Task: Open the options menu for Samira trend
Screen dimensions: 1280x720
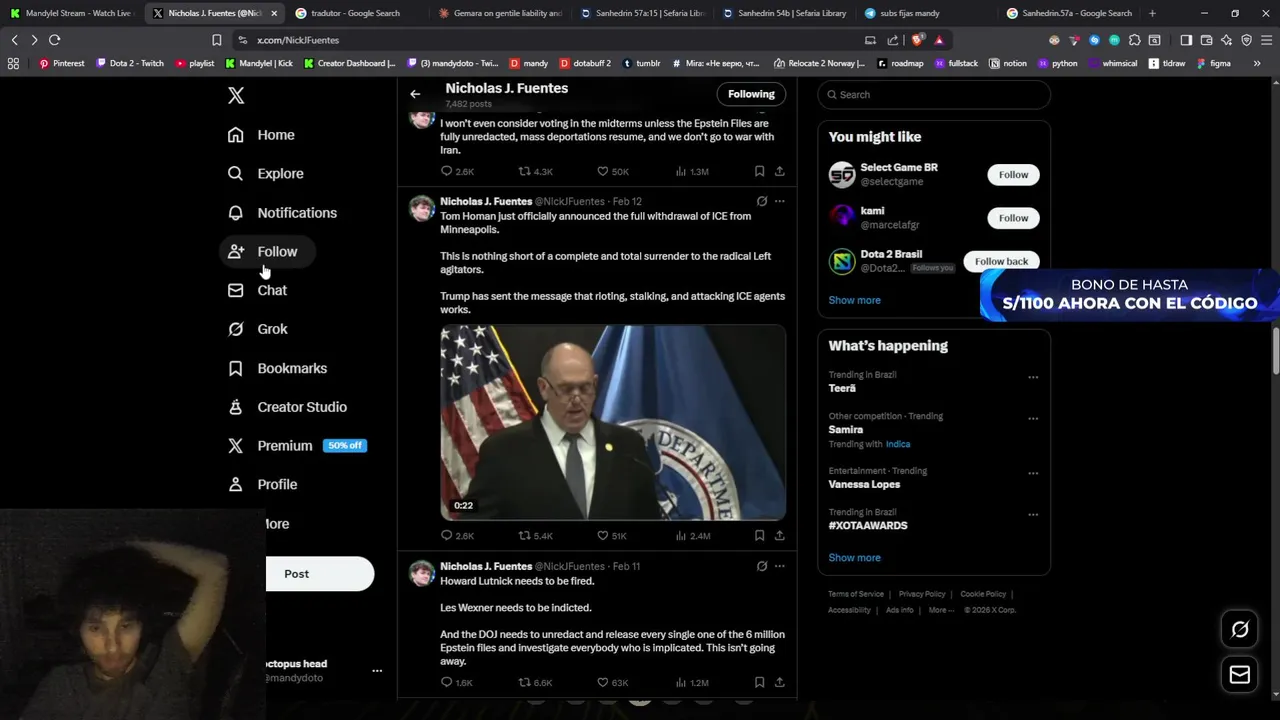Action: [1033, 419]
